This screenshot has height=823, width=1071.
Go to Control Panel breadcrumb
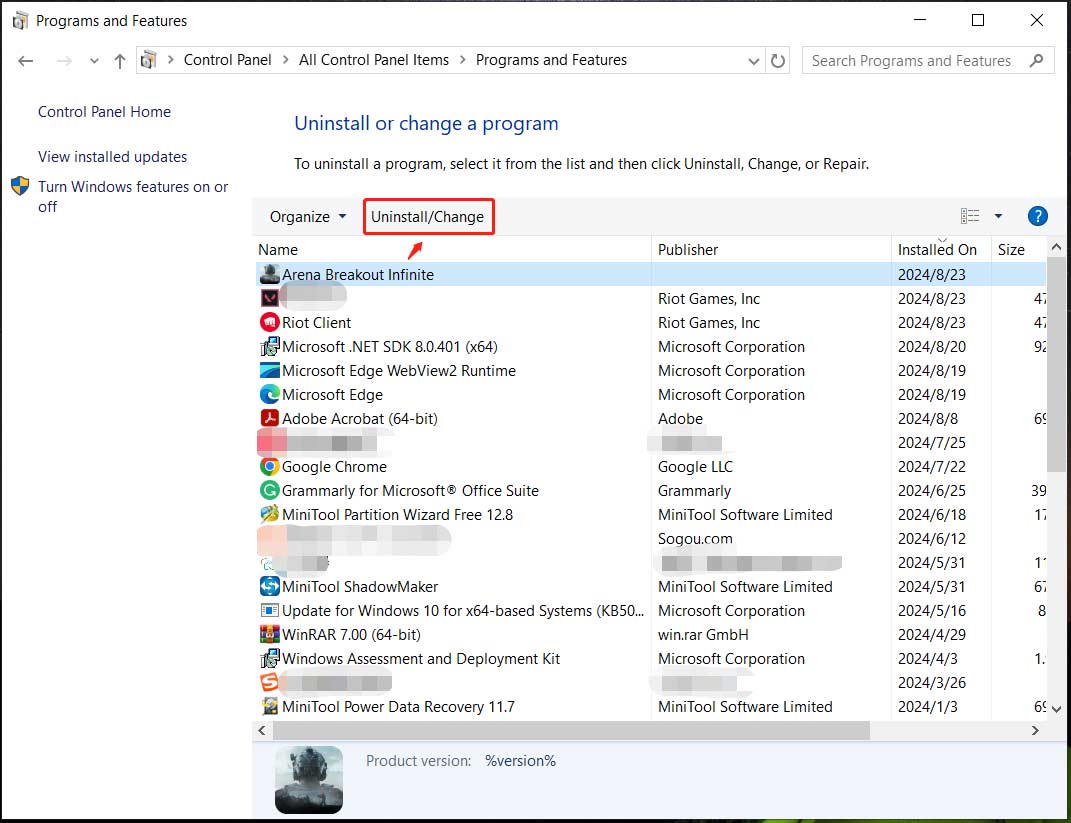tap(227, 60)
